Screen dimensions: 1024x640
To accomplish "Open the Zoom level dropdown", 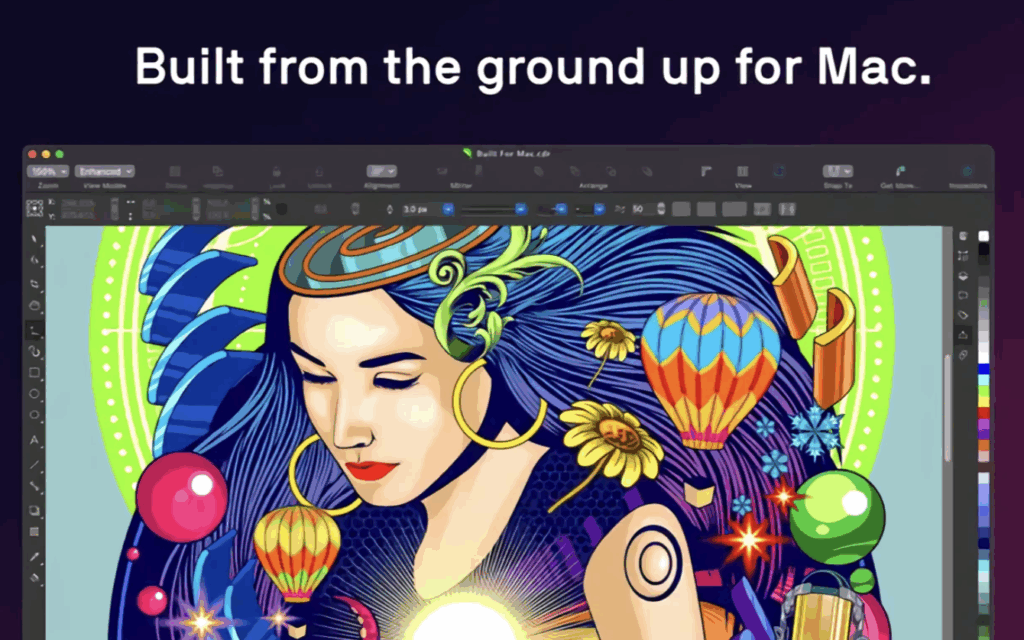I will [x=48, y=171].
